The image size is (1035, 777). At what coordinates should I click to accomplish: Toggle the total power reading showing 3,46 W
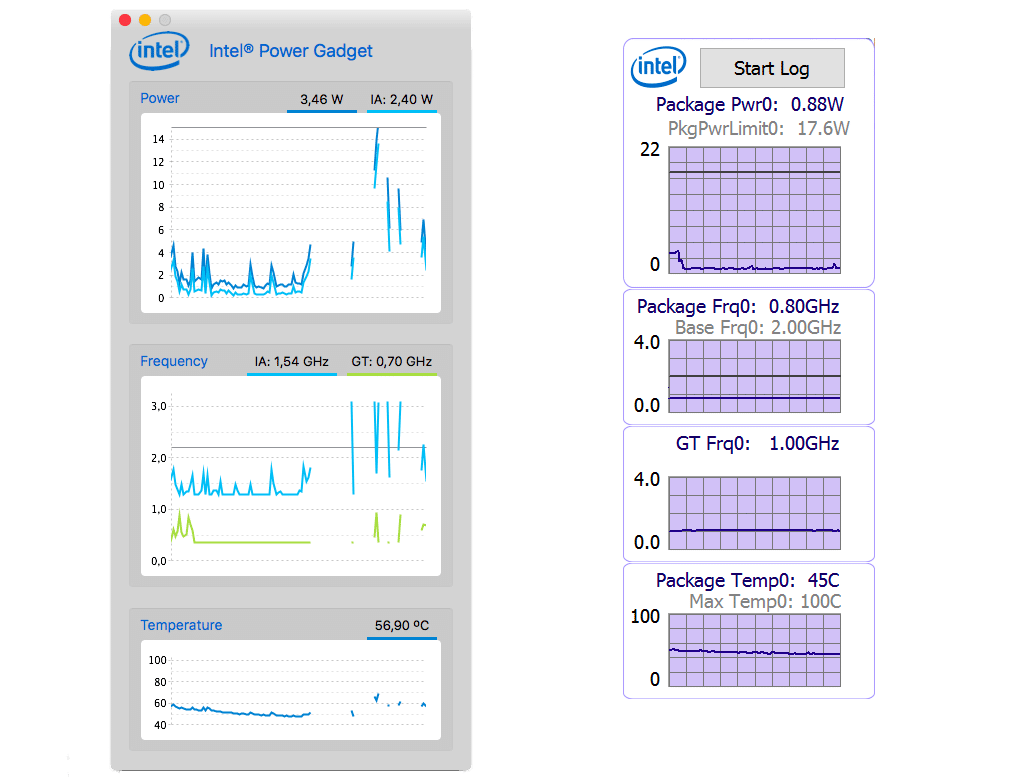pyautogui.click(x=321, y=98)
